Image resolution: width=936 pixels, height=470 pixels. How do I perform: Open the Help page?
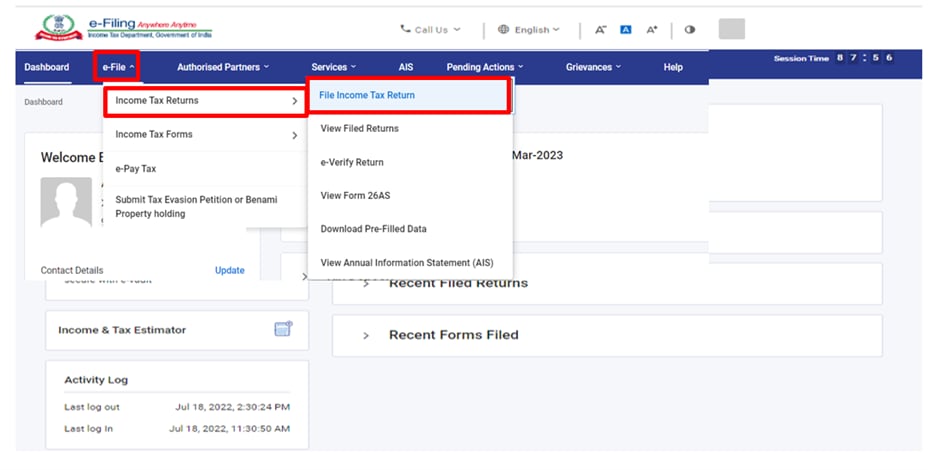point(673,67)
